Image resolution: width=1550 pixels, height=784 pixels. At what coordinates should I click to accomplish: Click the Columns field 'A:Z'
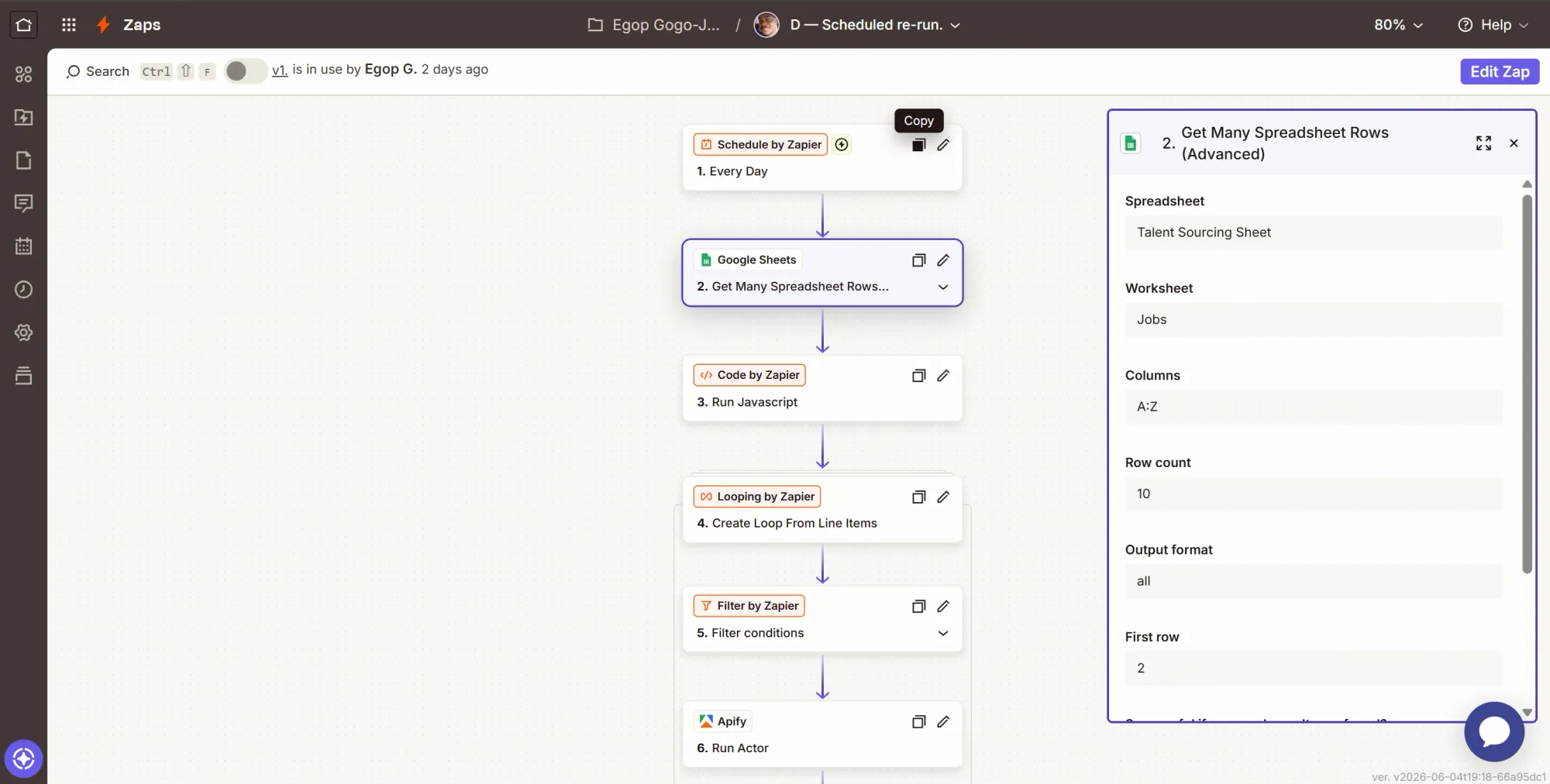[x=1314, y=407]
